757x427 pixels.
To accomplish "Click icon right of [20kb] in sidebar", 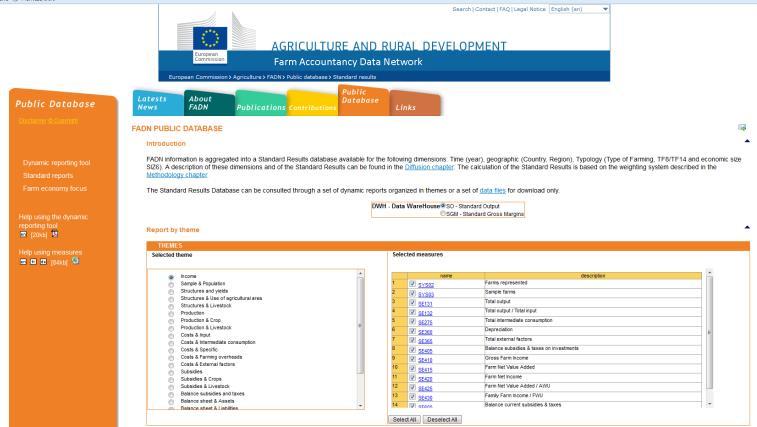I will click(x=55, y=234).
